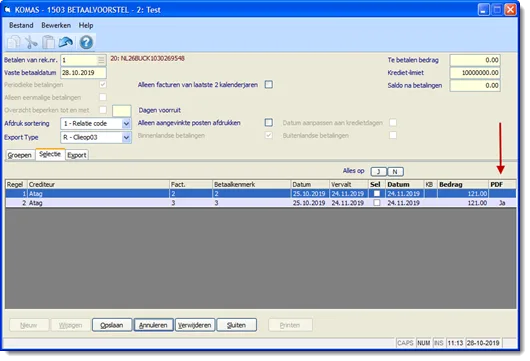Click the CAPS status bar indicator

pyautogui.click(x=405, y=343)
